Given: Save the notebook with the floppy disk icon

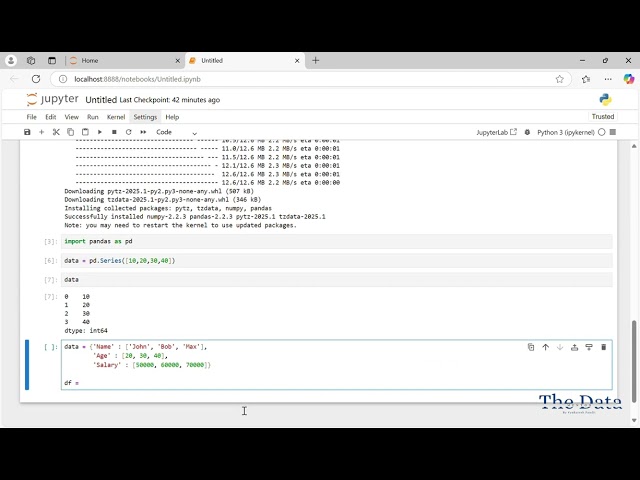Looking at the screenshot, I should point(27,132).
